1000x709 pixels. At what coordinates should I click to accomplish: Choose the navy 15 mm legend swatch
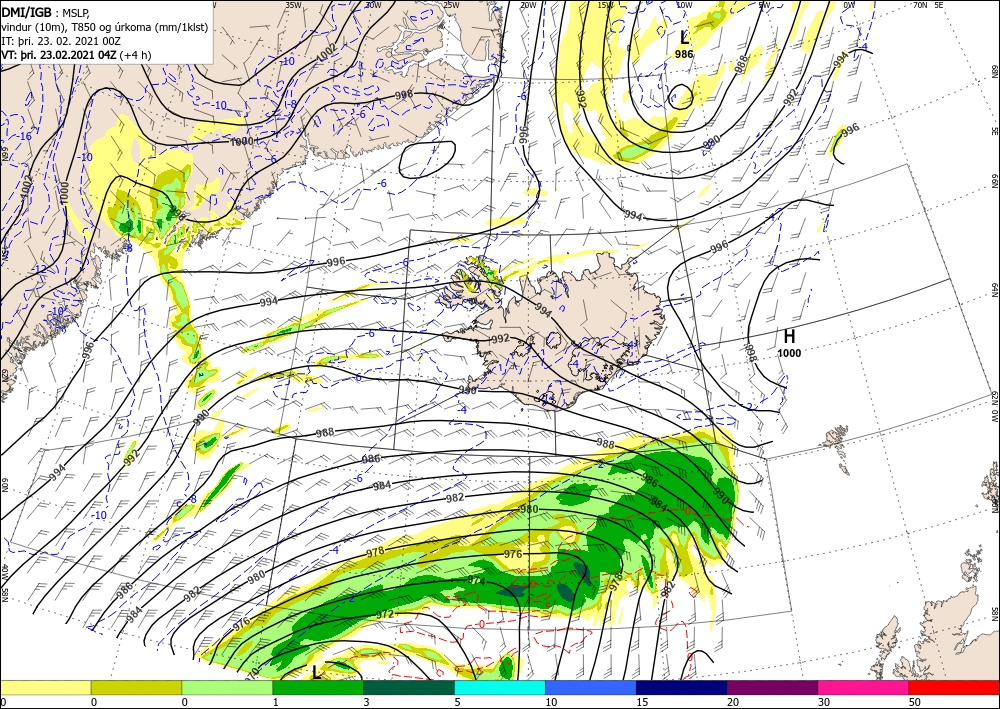[682, 687]
